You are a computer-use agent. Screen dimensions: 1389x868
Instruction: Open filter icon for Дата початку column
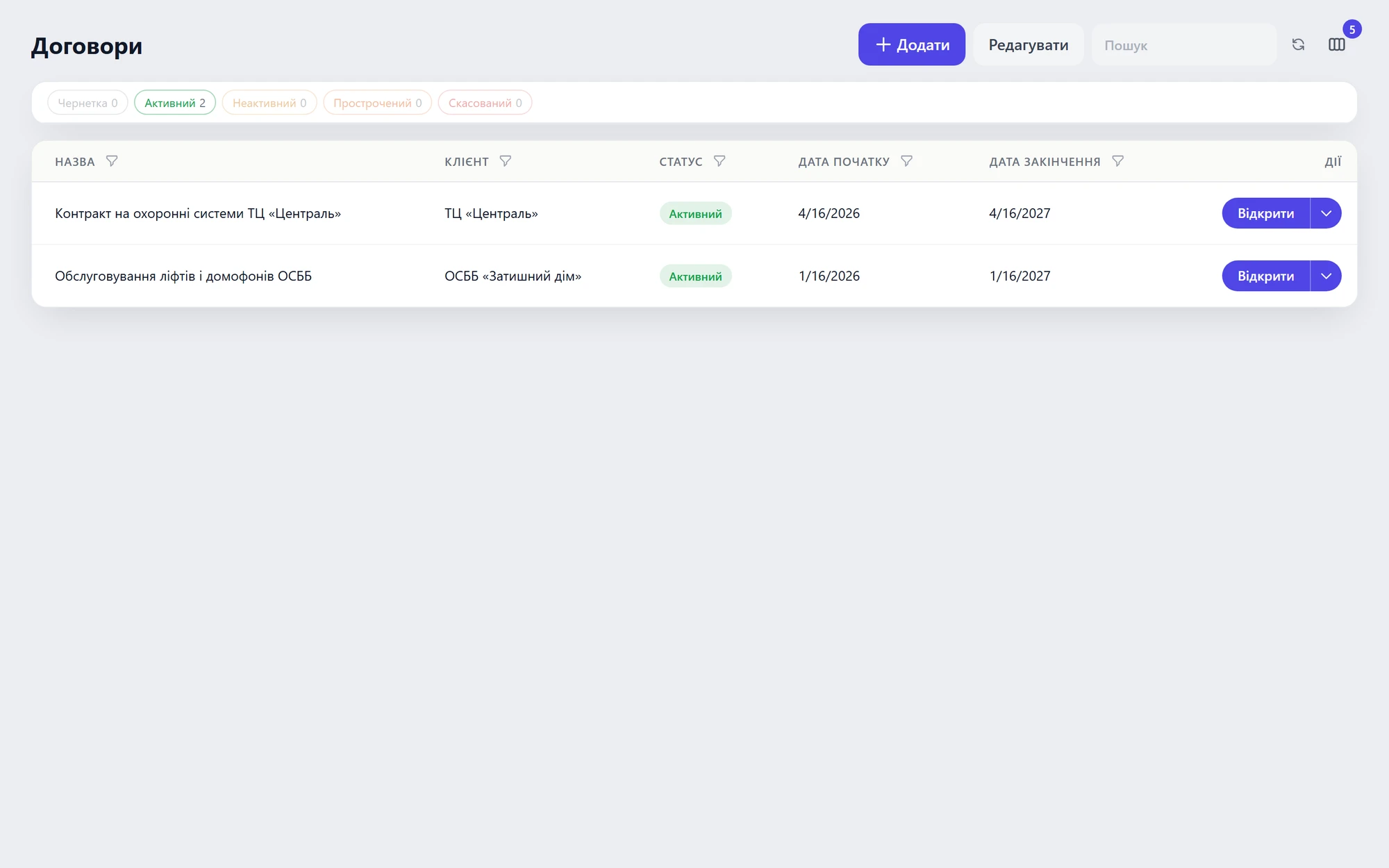pyautogui.click(x=906, y=161)
